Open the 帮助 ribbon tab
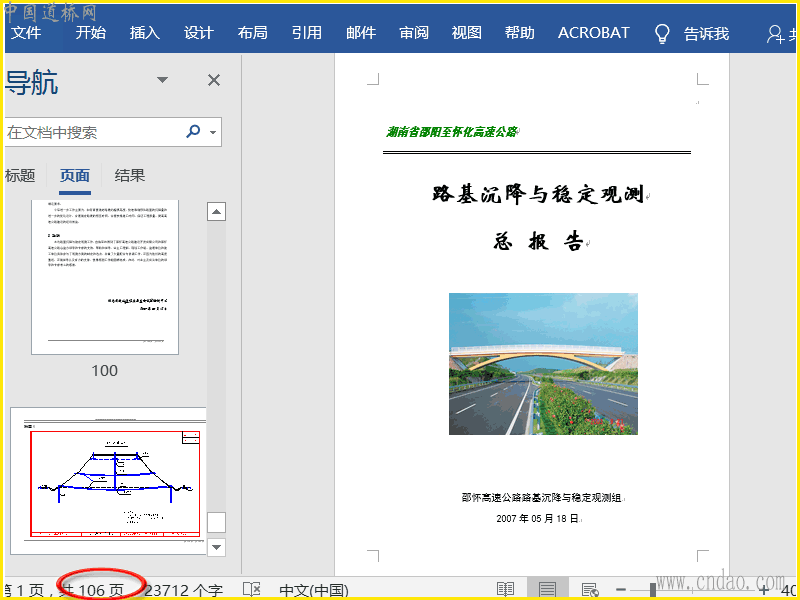800x600 pixels. [519, 33]
